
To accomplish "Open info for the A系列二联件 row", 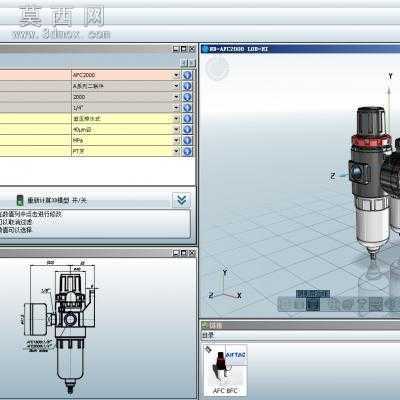I will tap(187, 86).
